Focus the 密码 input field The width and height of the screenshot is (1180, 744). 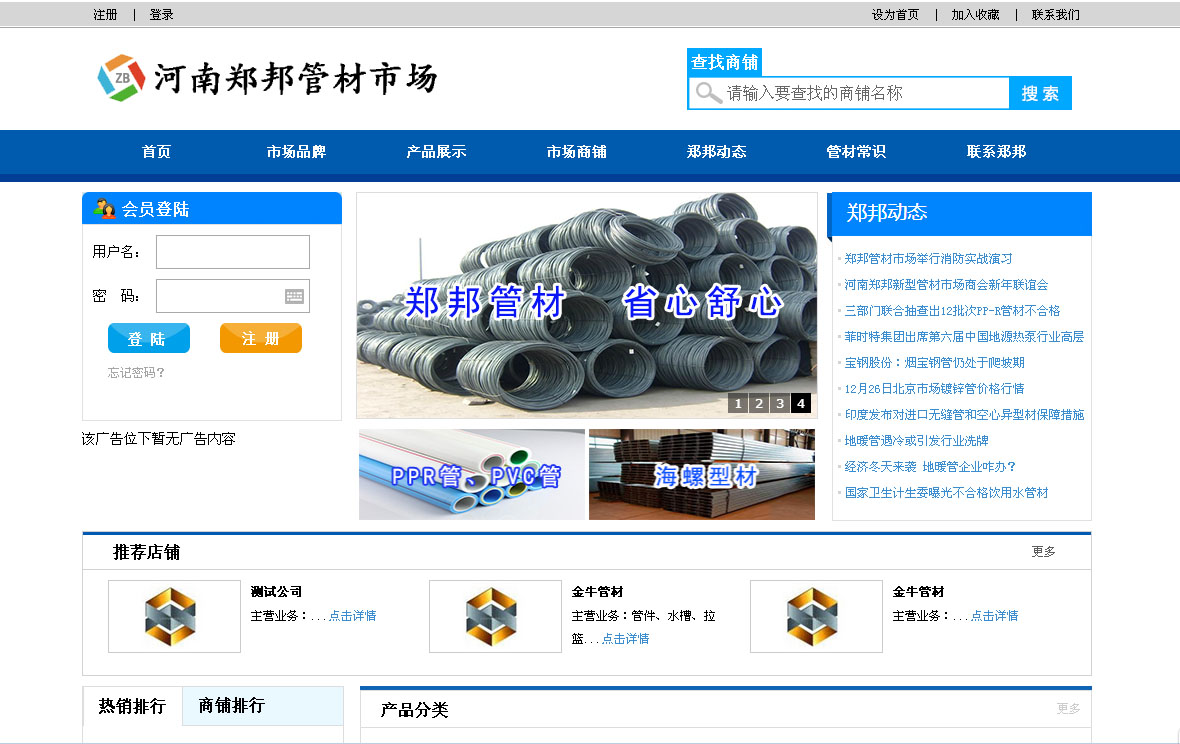point(233,296)
